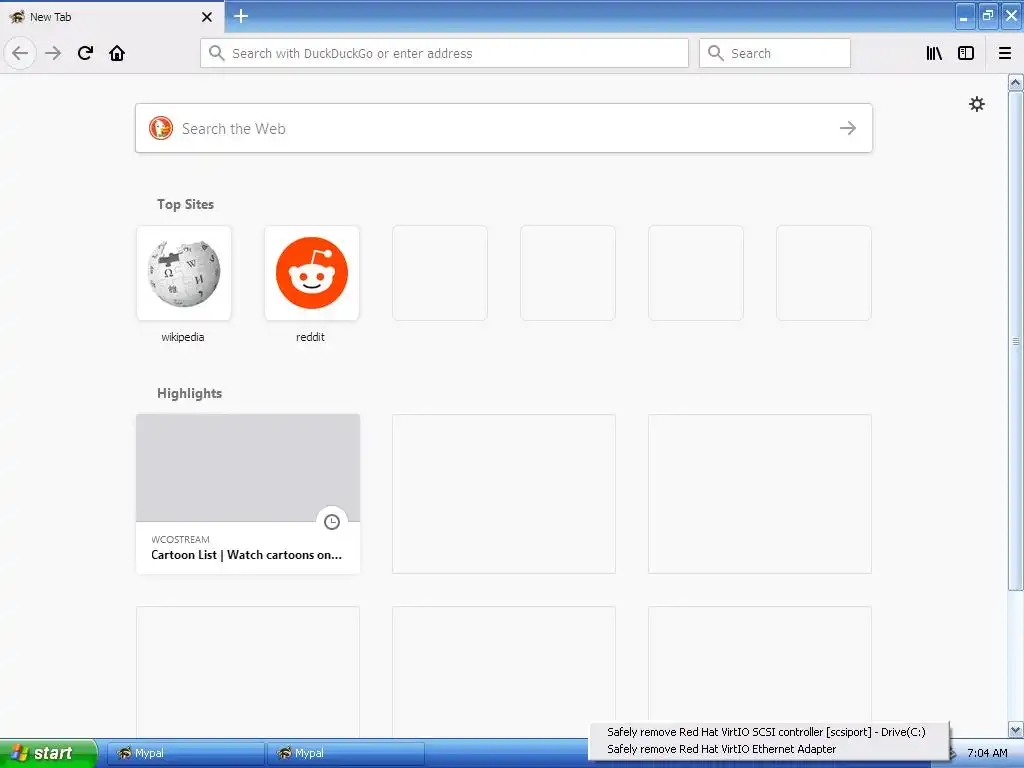The width and height of the screenshot is (1024, 768).
Task: Select the New Tab tab
Action: 111,17
